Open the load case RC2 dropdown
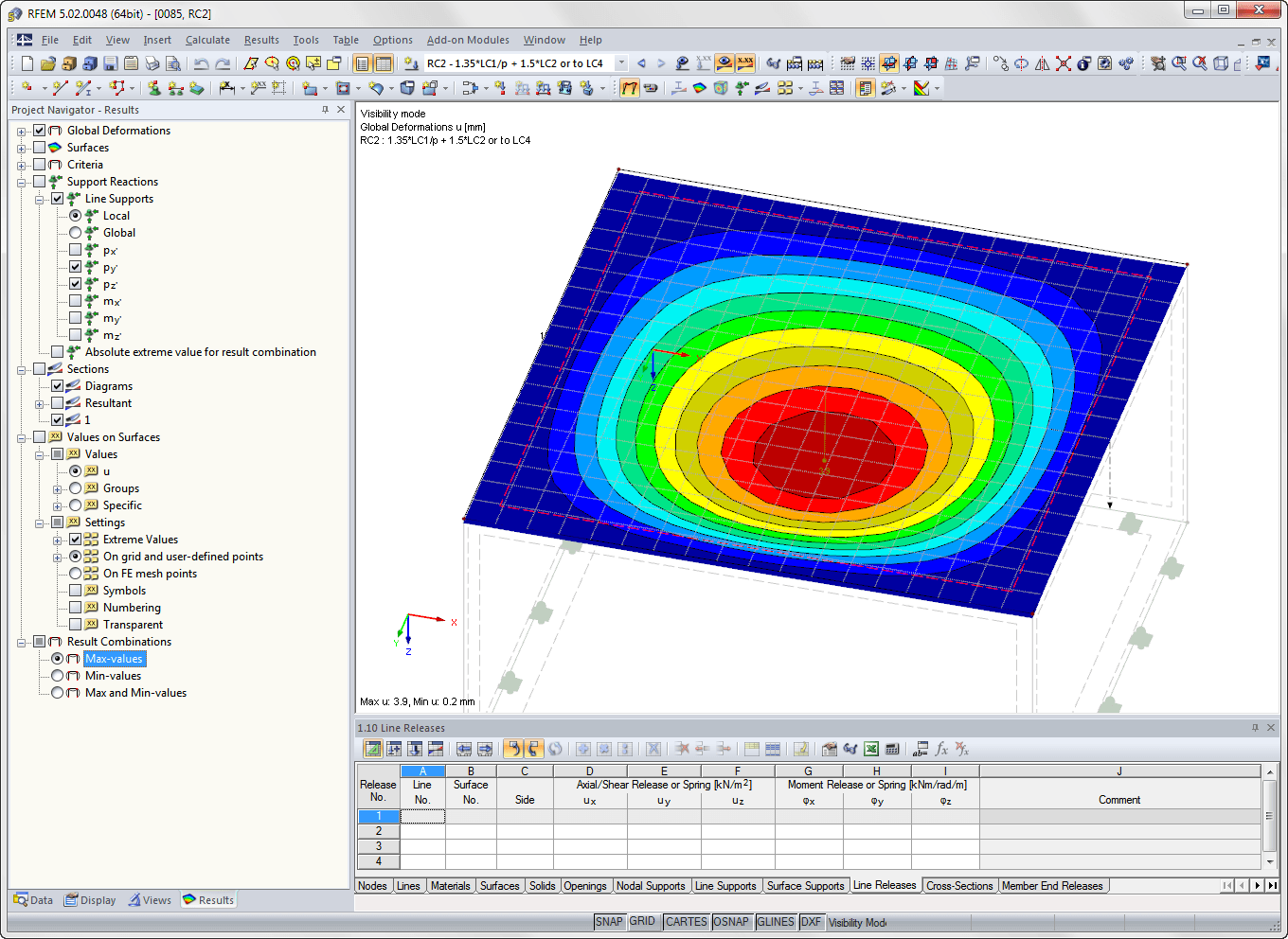Image resolution: width=1288 pixels, height=939 pixels. (x=621, y=63)
